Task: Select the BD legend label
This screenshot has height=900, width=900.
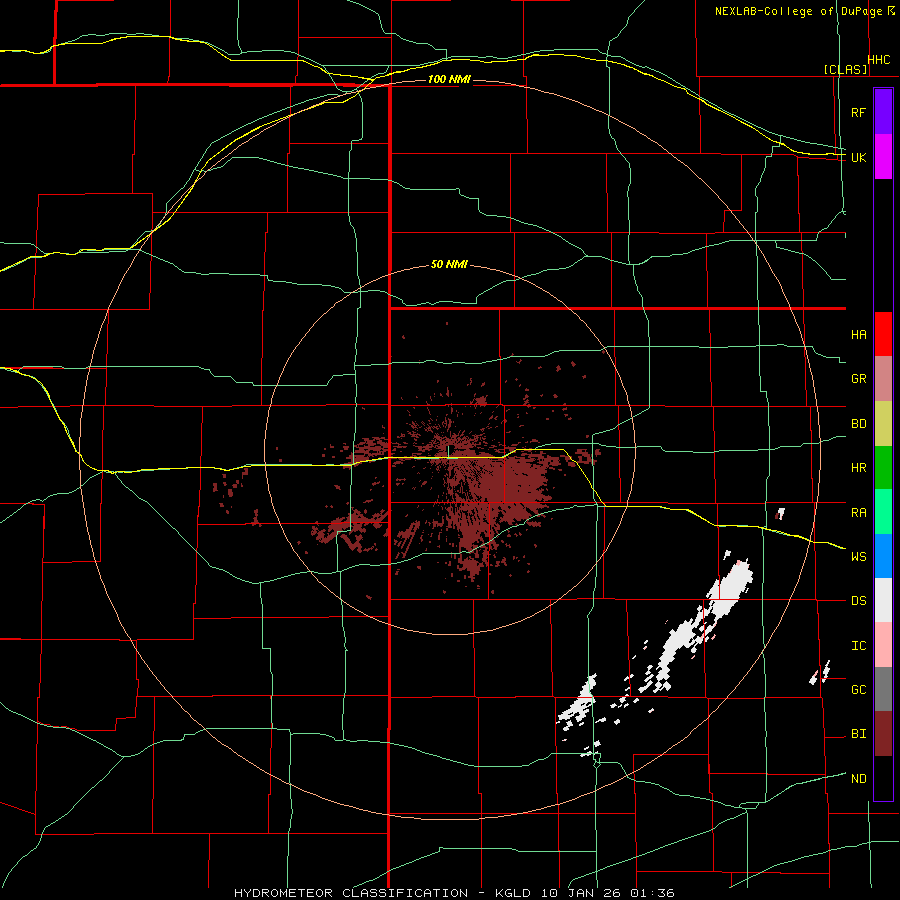Action: [x=858, y=424]
